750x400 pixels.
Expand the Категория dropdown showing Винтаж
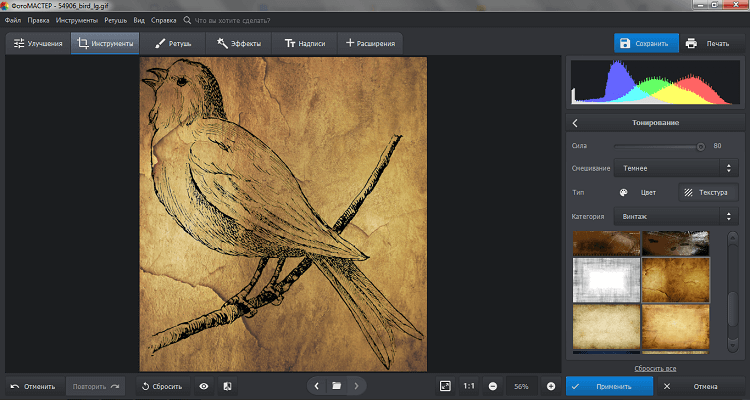pyautogui.click(x=675, y=216)
